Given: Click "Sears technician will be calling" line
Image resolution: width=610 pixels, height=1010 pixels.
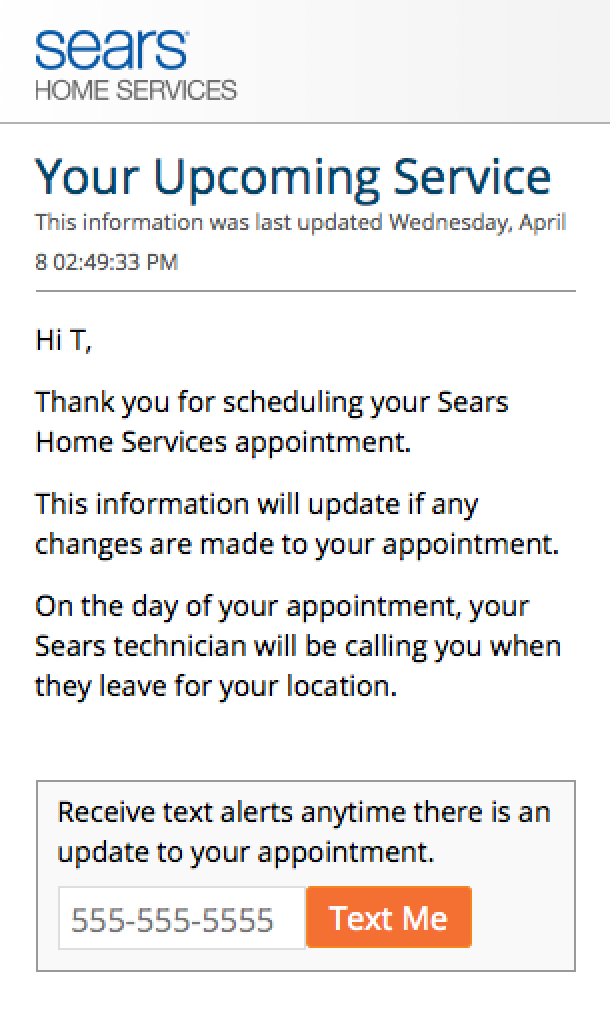Looking at the screenshot, I should (x=298, y=646).
